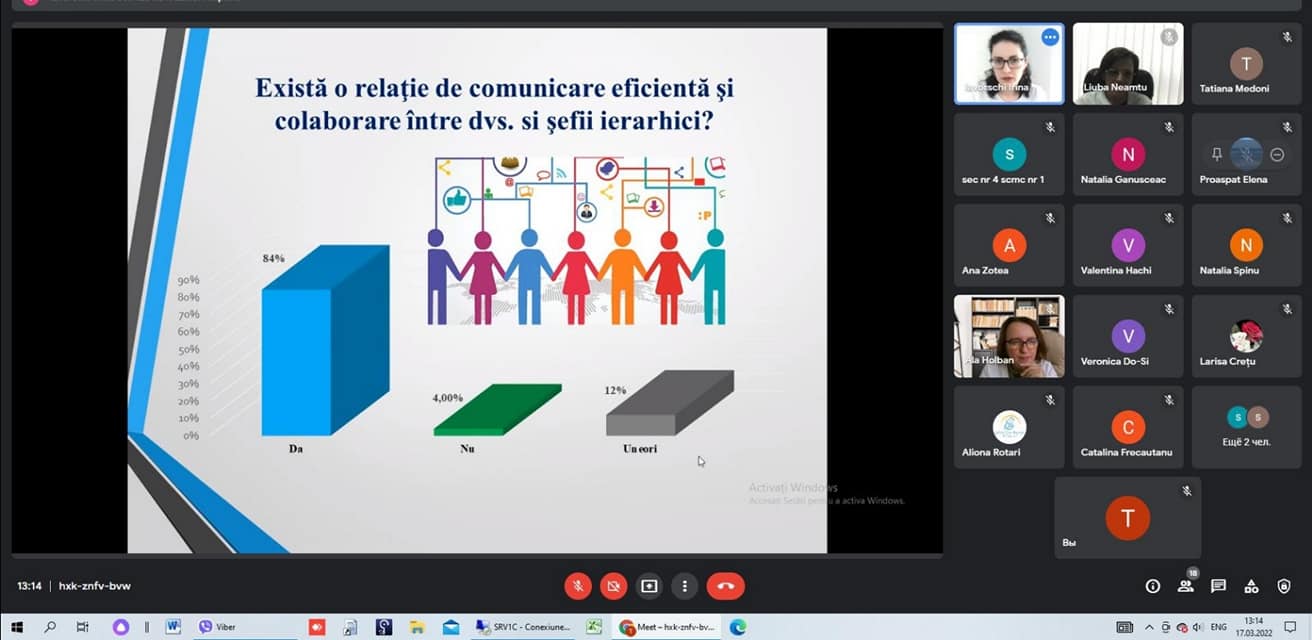
Task: Click the 'Ещё 2 чел.' participants tile
Action: tap(1247, 427)
